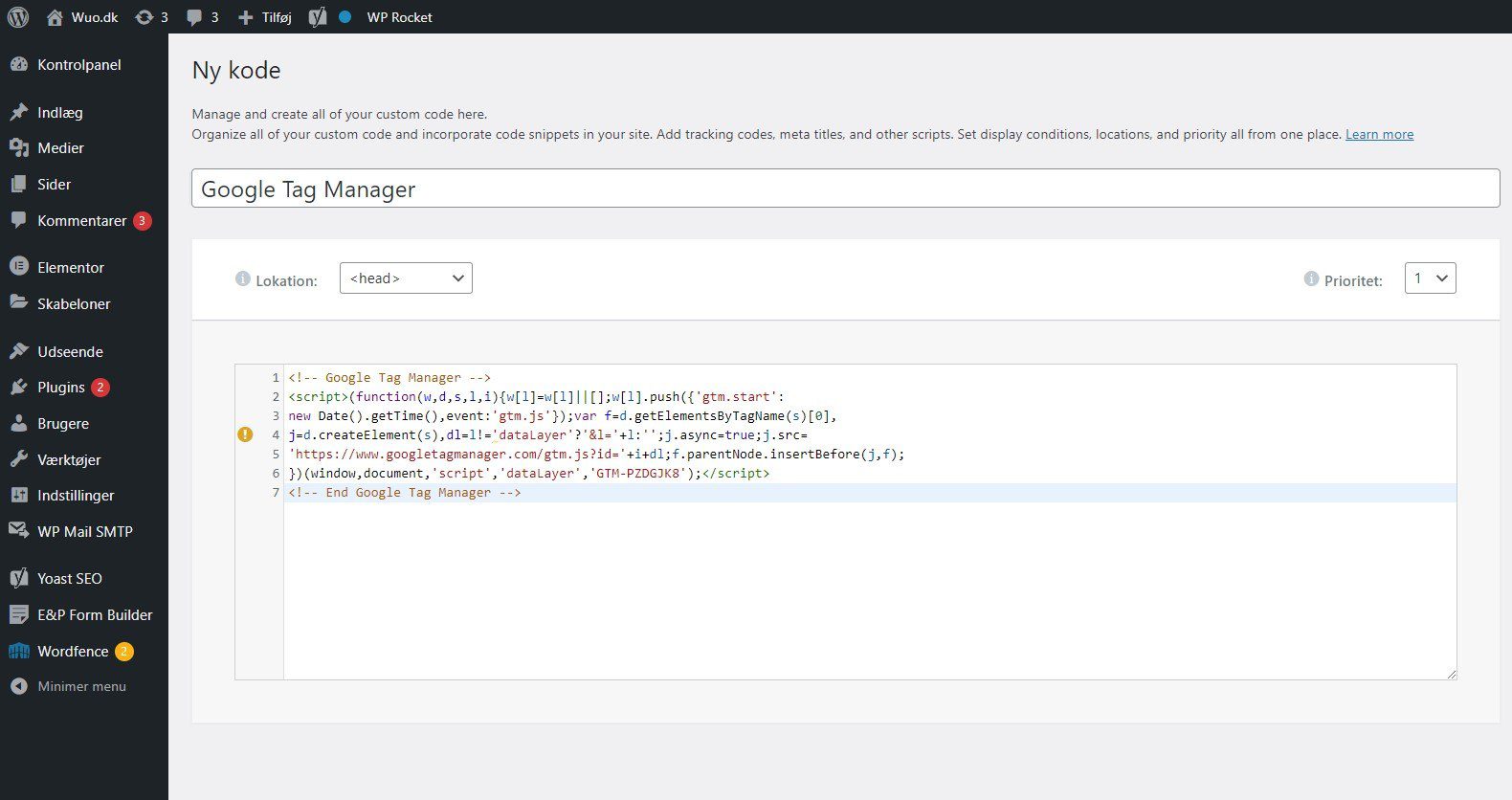The width and height of the screenshot is (1512, 800).
Task: Click the Wuo.dk site name link
Action: [x=95, y=17]
